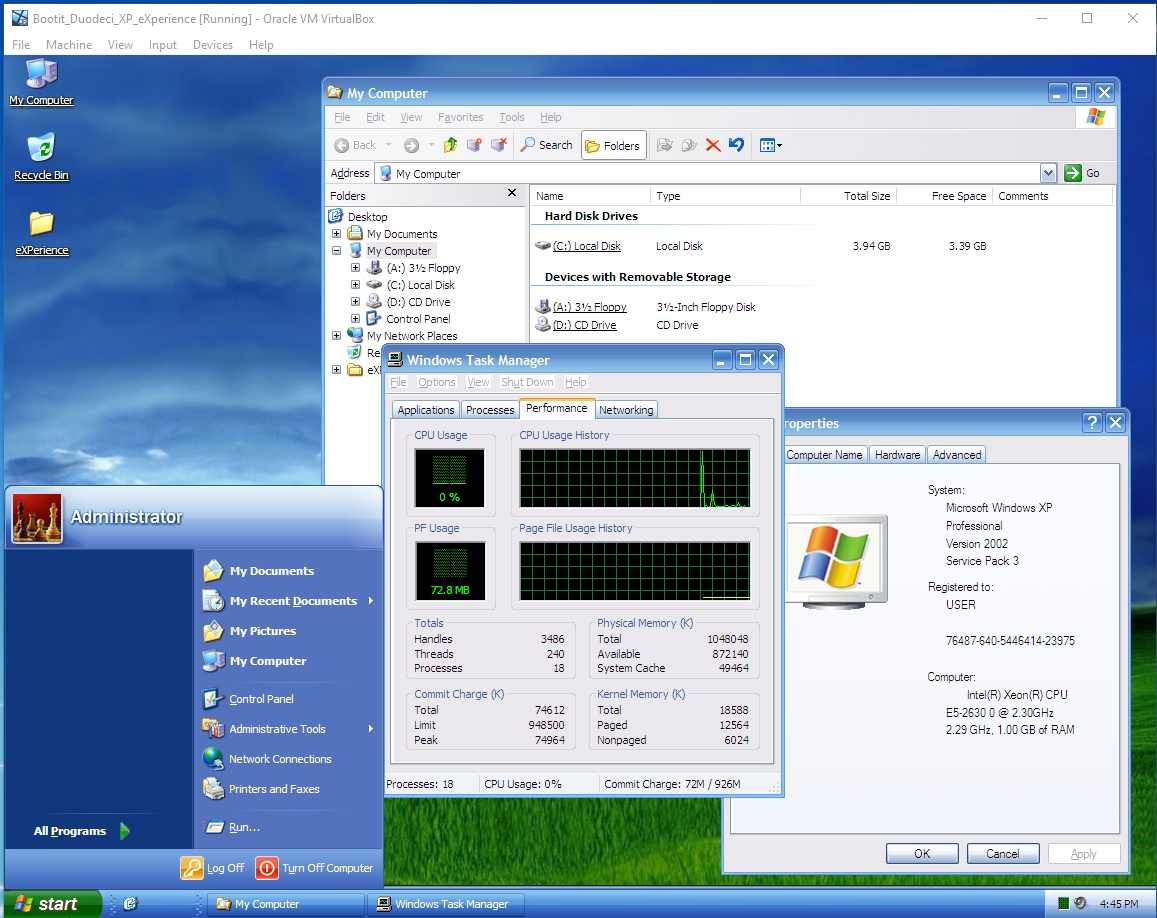Screen dimensions: 1157x918
Task: Click the blue Undo toolbar icon
Action: pos(736,145)
